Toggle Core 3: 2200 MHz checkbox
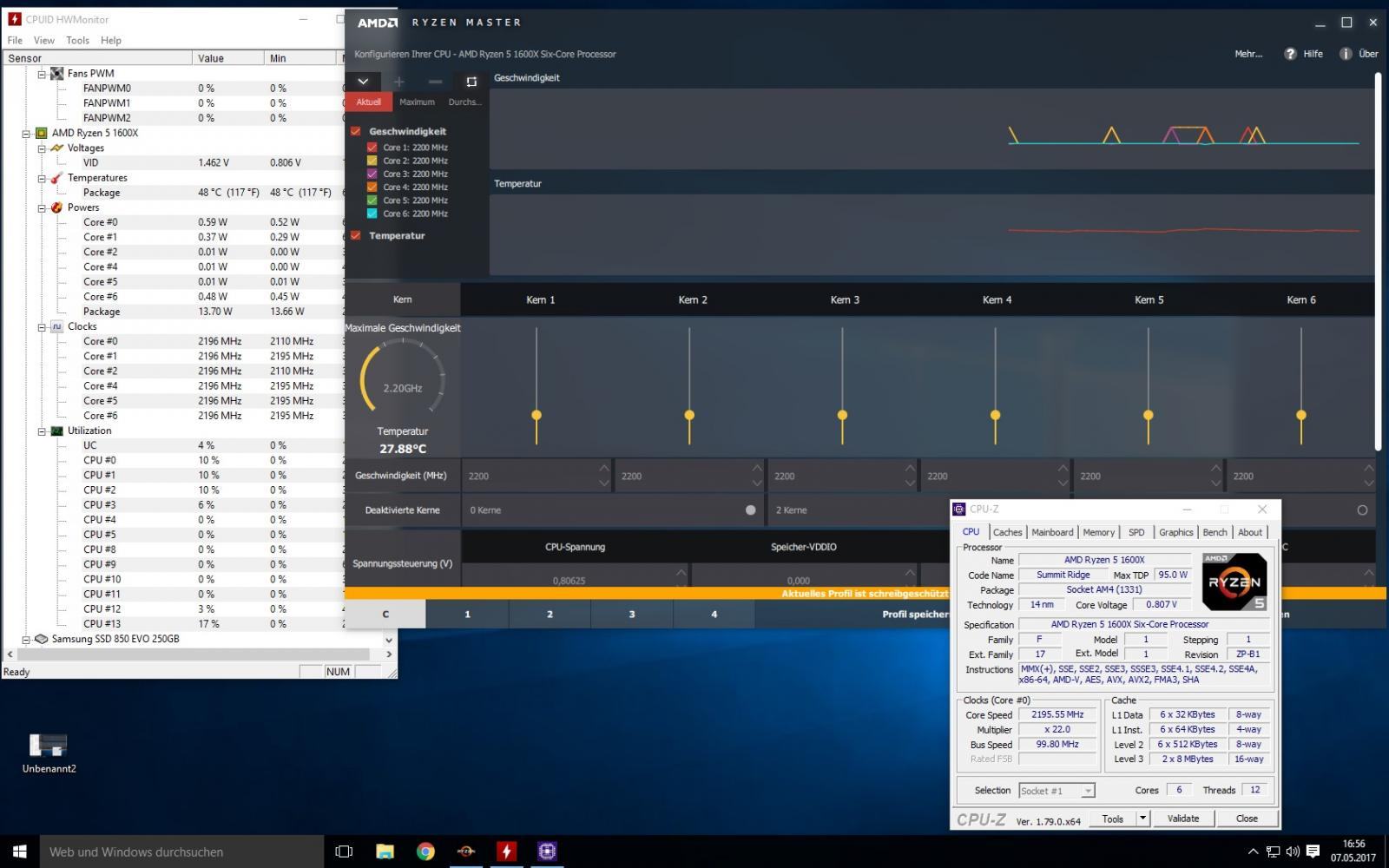Screen dimensions: 1389x868 coord(372,174)
